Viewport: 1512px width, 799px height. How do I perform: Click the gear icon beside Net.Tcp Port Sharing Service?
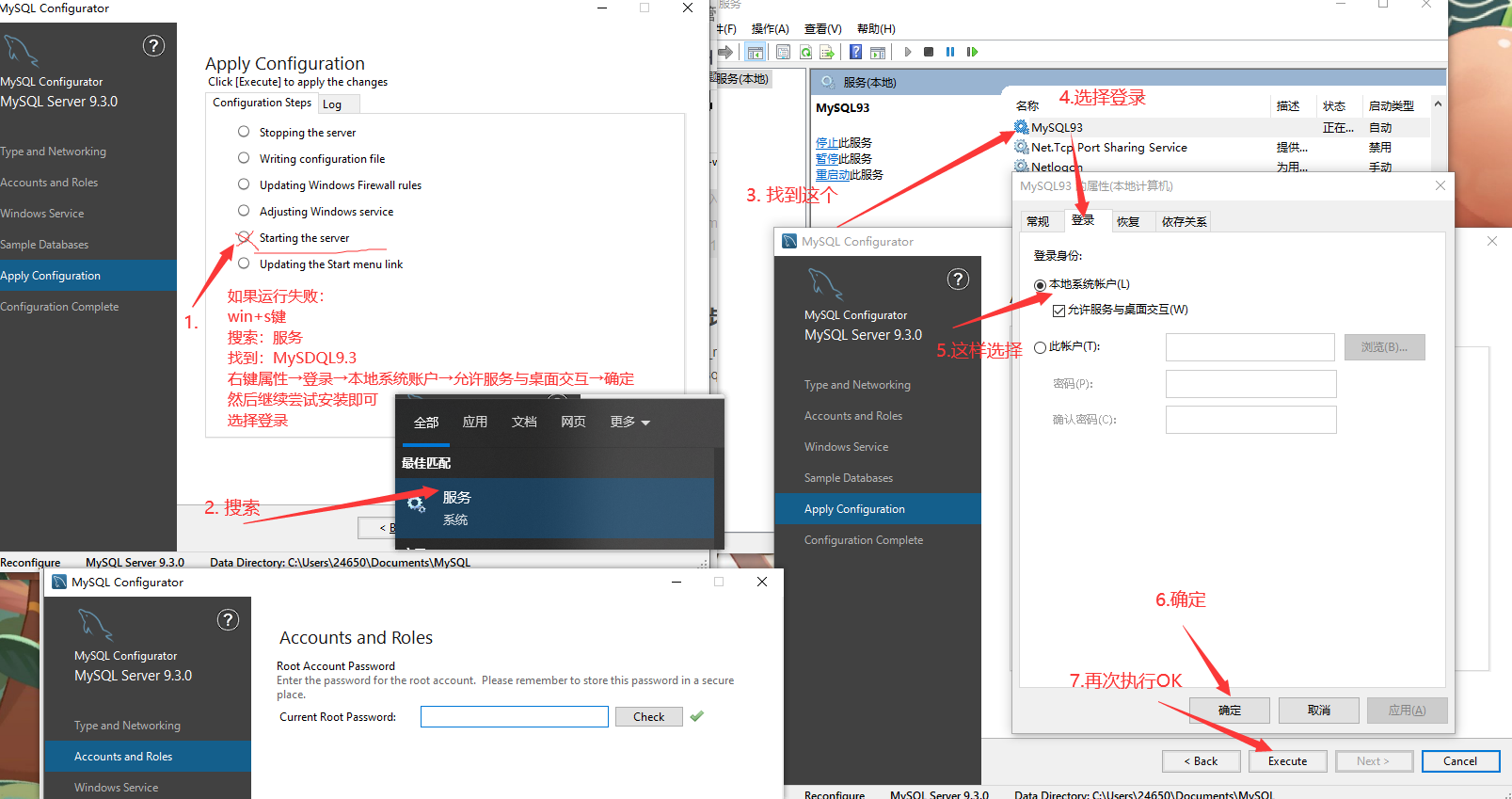click(x=1022, y=147)
